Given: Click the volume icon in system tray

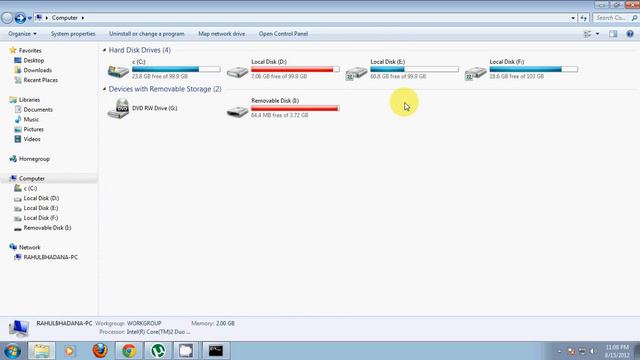Looking at the screenshot, I should [593, 351].
